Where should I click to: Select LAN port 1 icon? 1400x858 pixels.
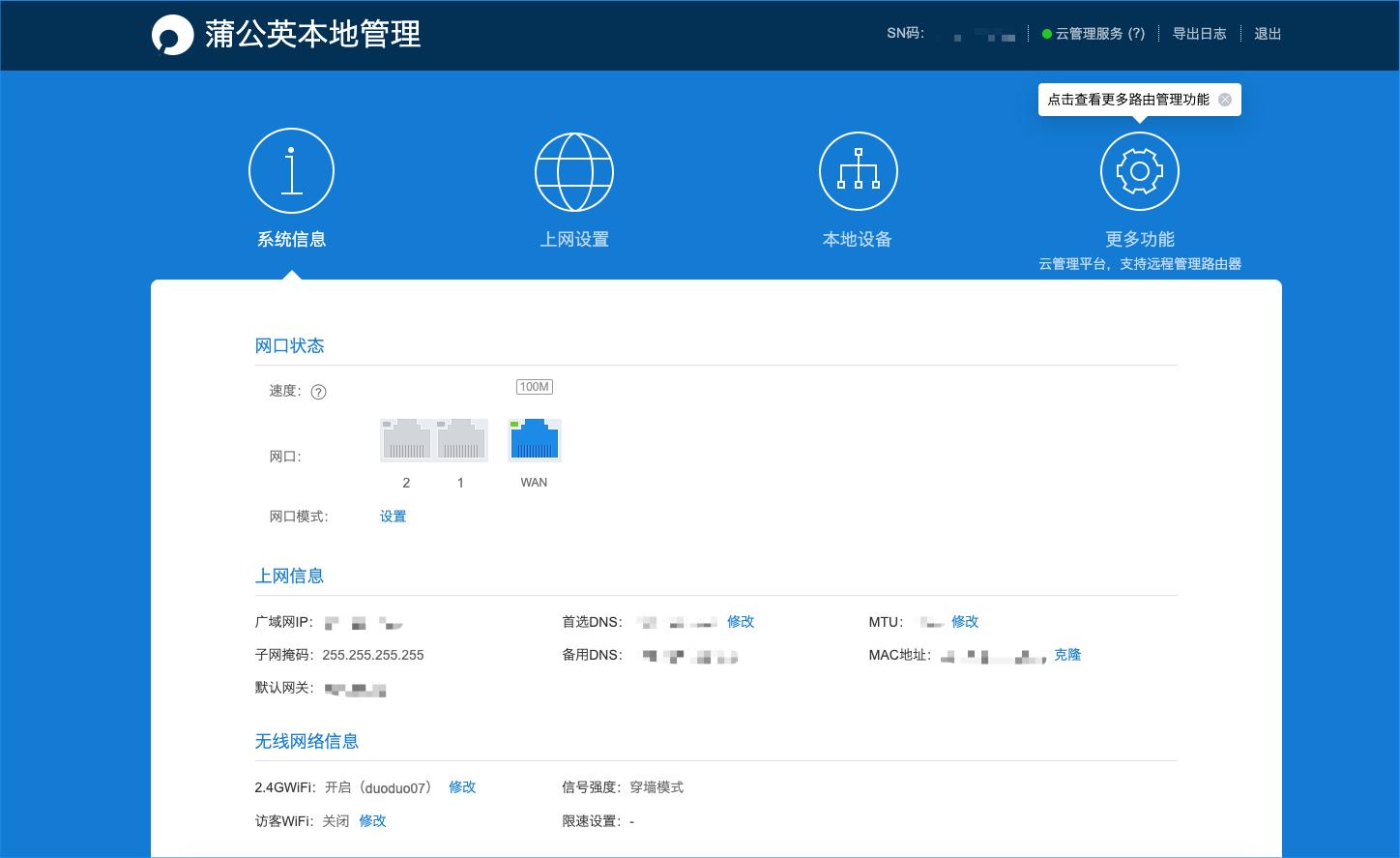(460, 439)
